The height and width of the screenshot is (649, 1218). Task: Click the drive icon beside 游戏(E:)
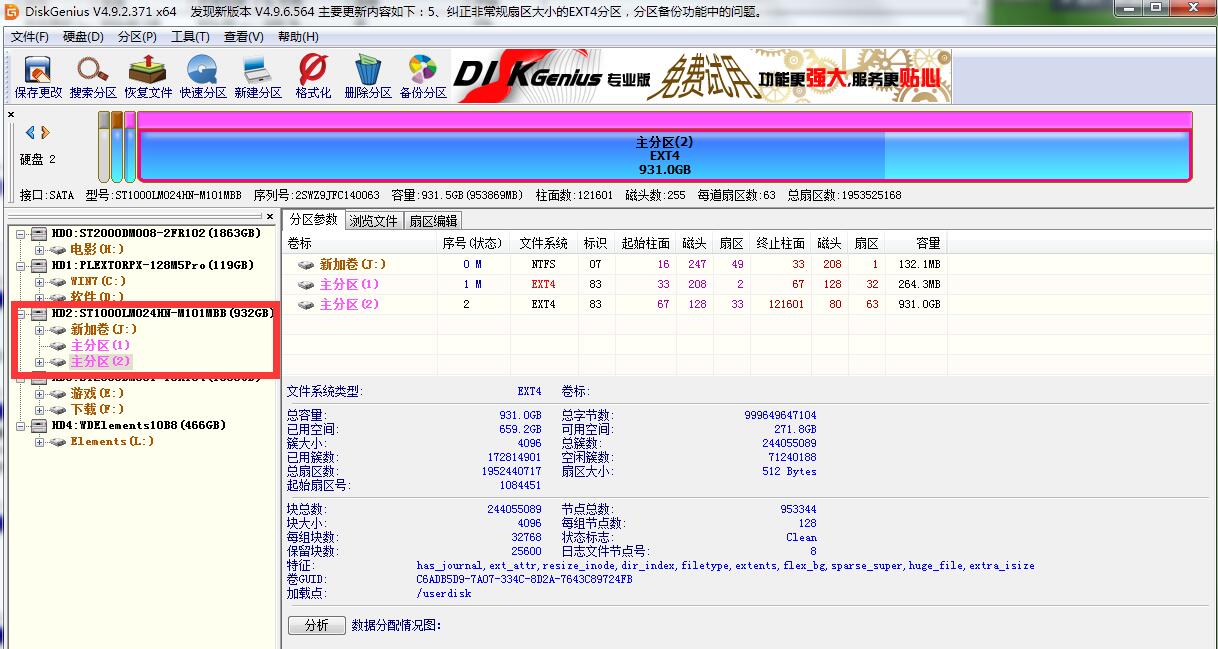(58, 393)
